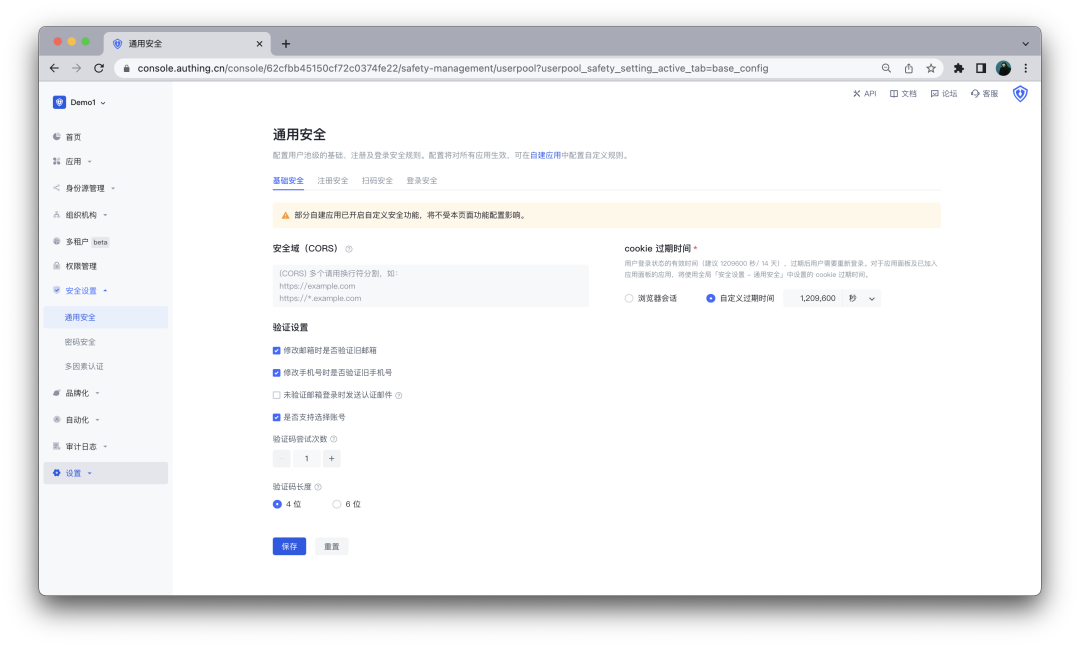Open 首页 home in the sidebar
1080x647 pixels.
pyautogui.click(x=76, y=136)
